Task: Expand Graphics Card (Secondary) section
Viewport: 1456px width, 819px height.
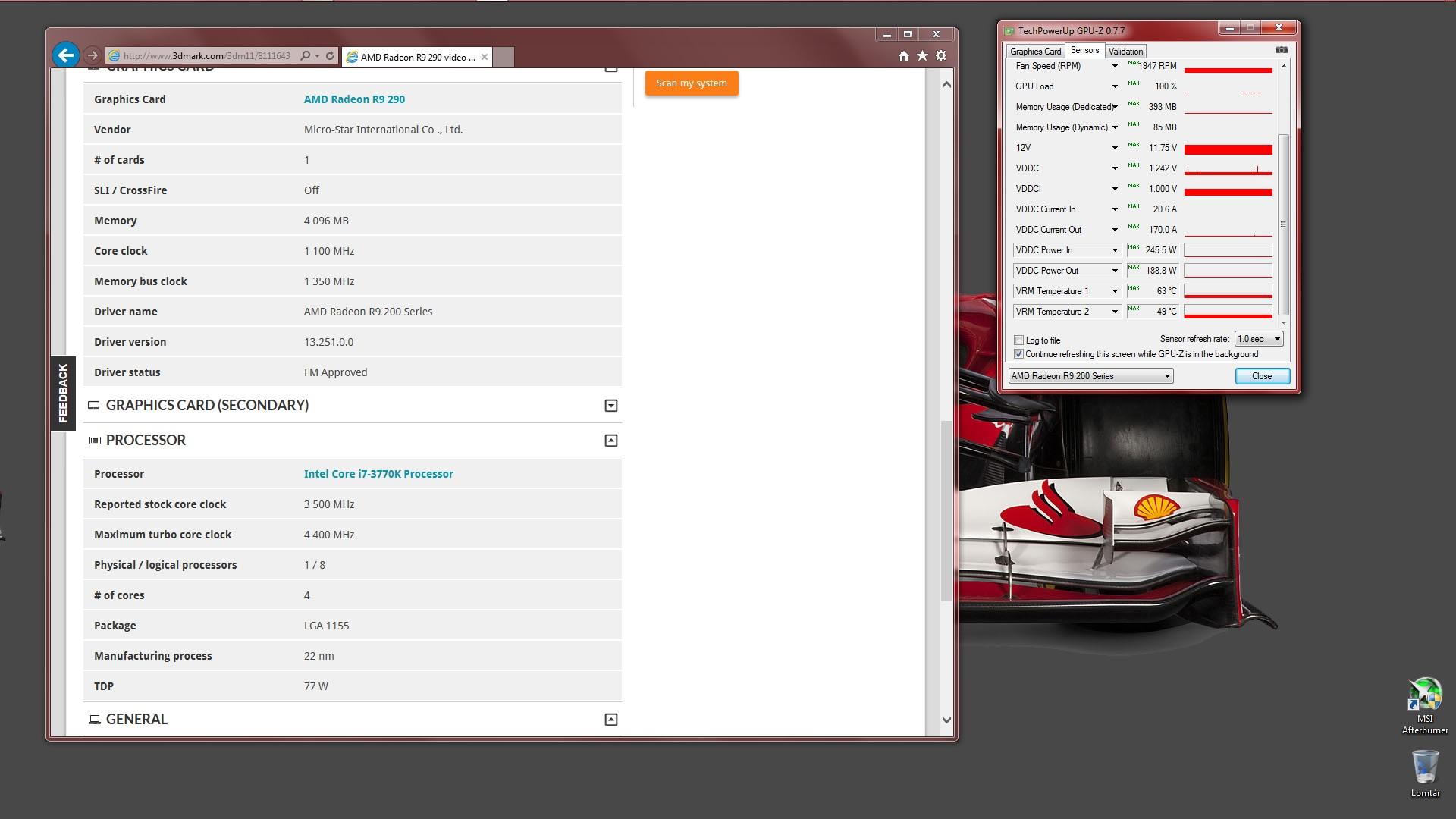Action: point(610,406)
